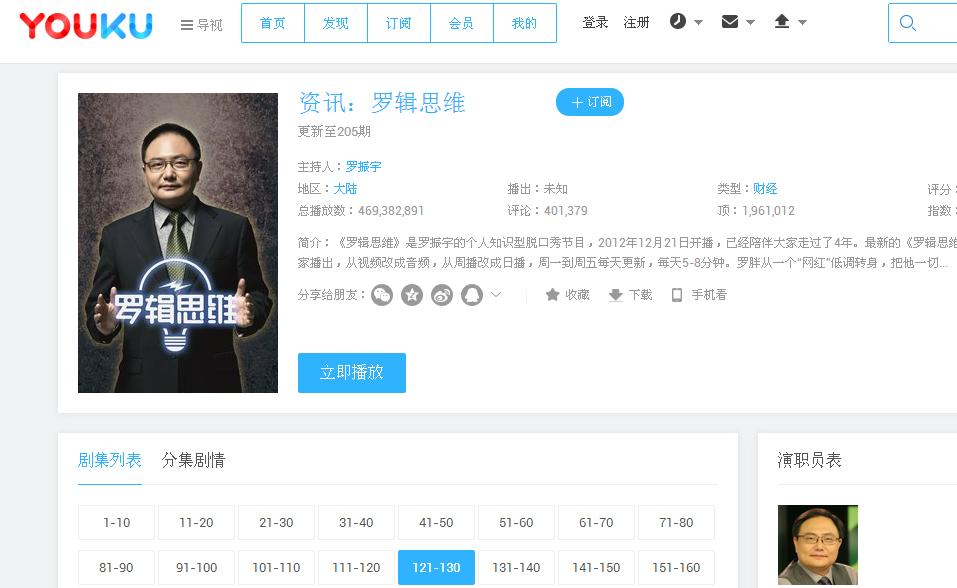Viewport: 957px width, 588px height.
Task: Select episodes 51-60
Action: (516, 523)
